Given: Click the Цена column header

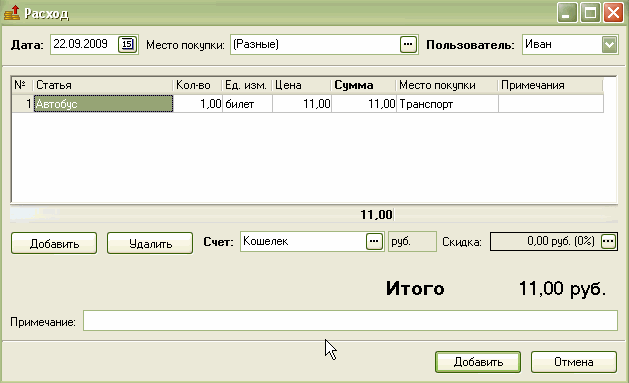Looking at the screenshot, I should [x=302, y=85].
